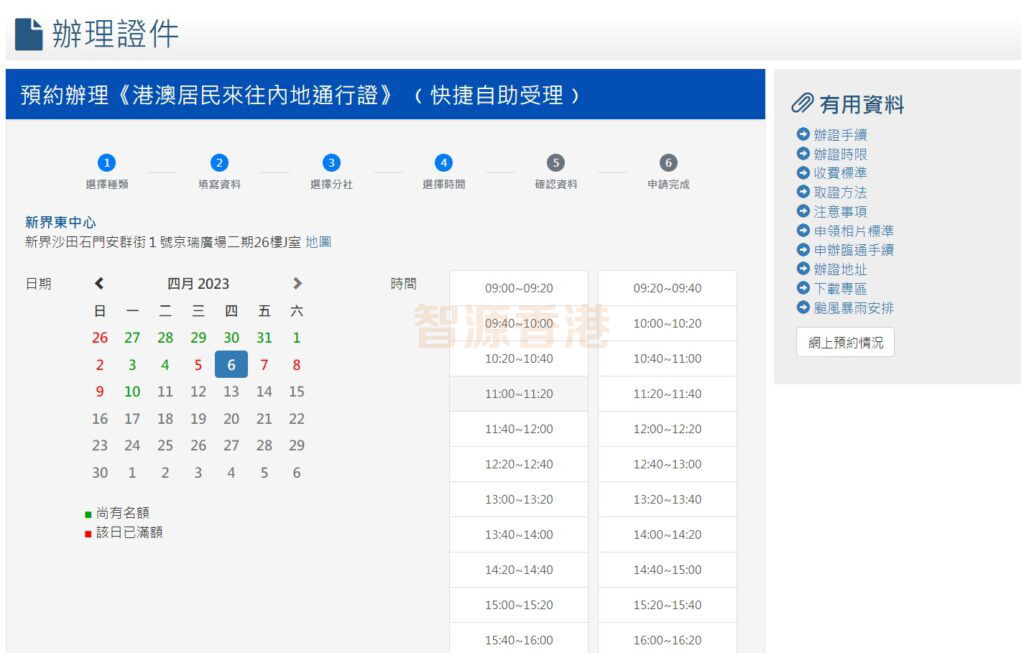The height and width of the screenshot is (653, 1024).
Task: Click arrow icon beside 辦證時限
Action: coord(803,153)
